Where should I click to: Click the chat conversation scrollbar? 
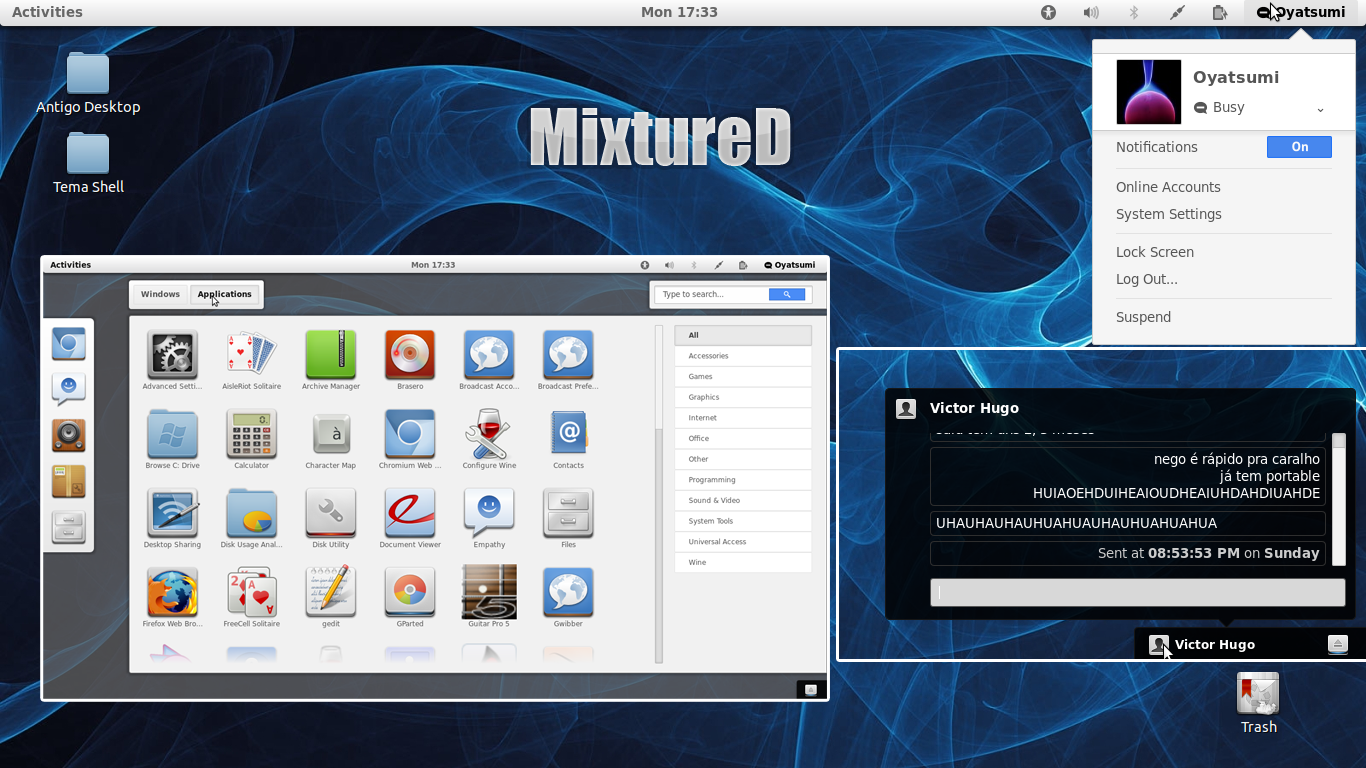[x=1339, y=499]
